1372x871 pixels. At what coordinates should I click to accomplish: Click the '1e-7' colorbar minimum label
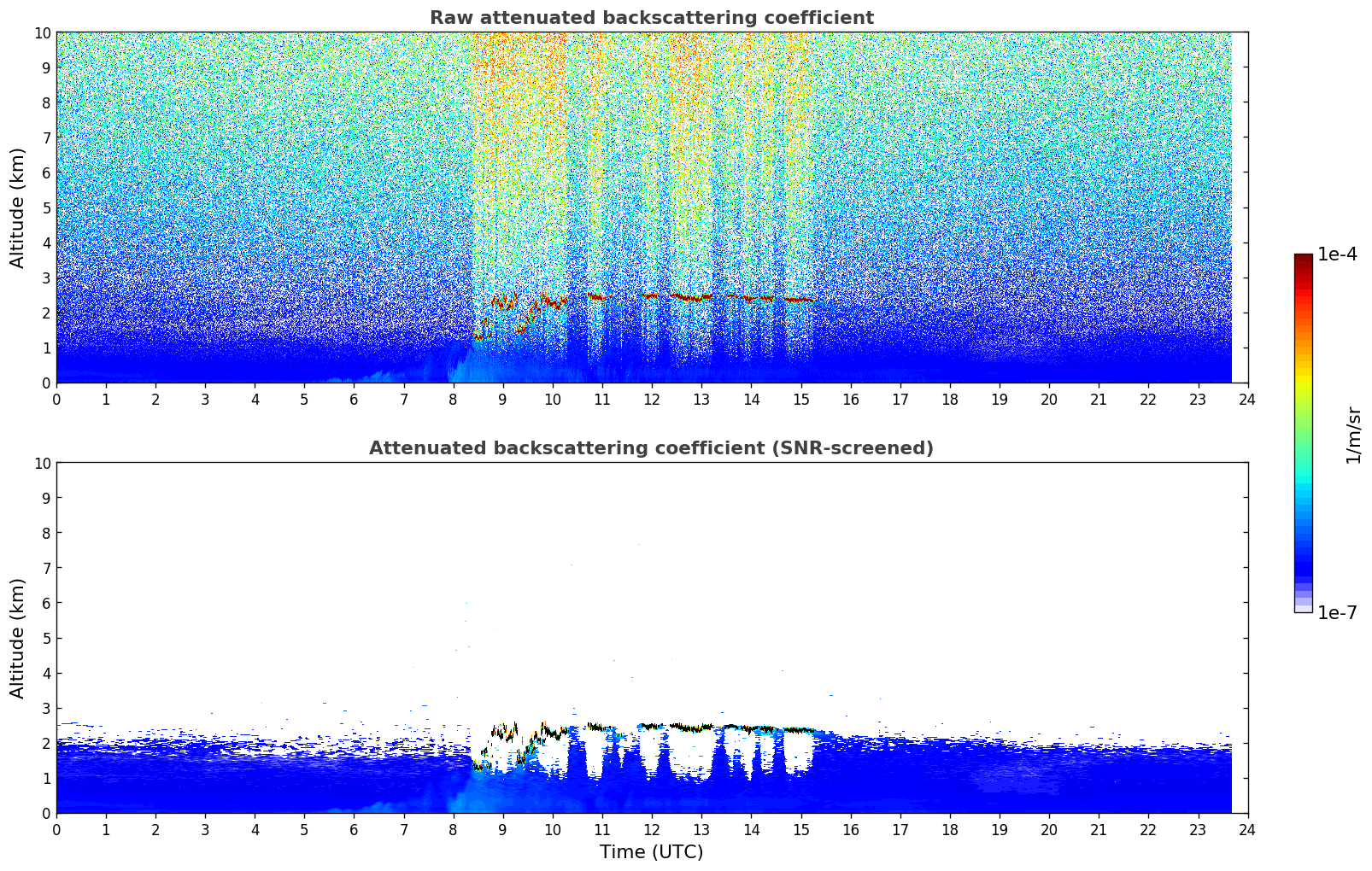click(1337, 612)
